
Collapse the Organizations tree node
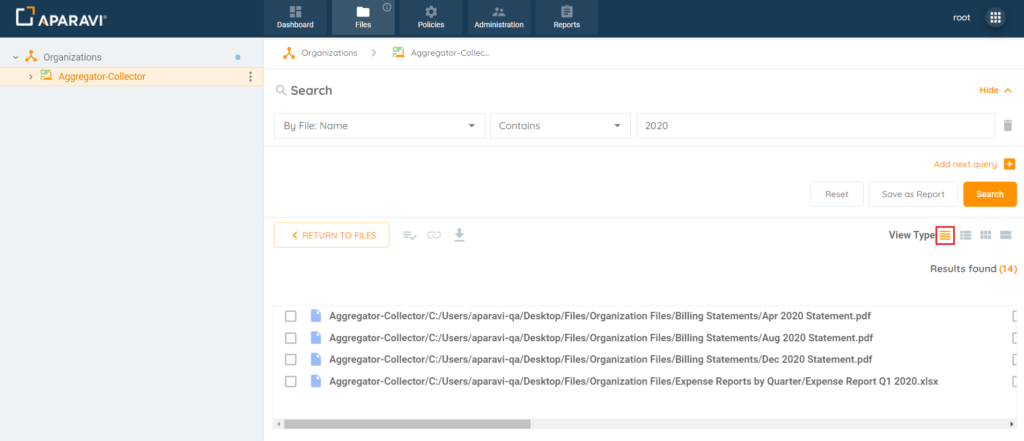16,57
